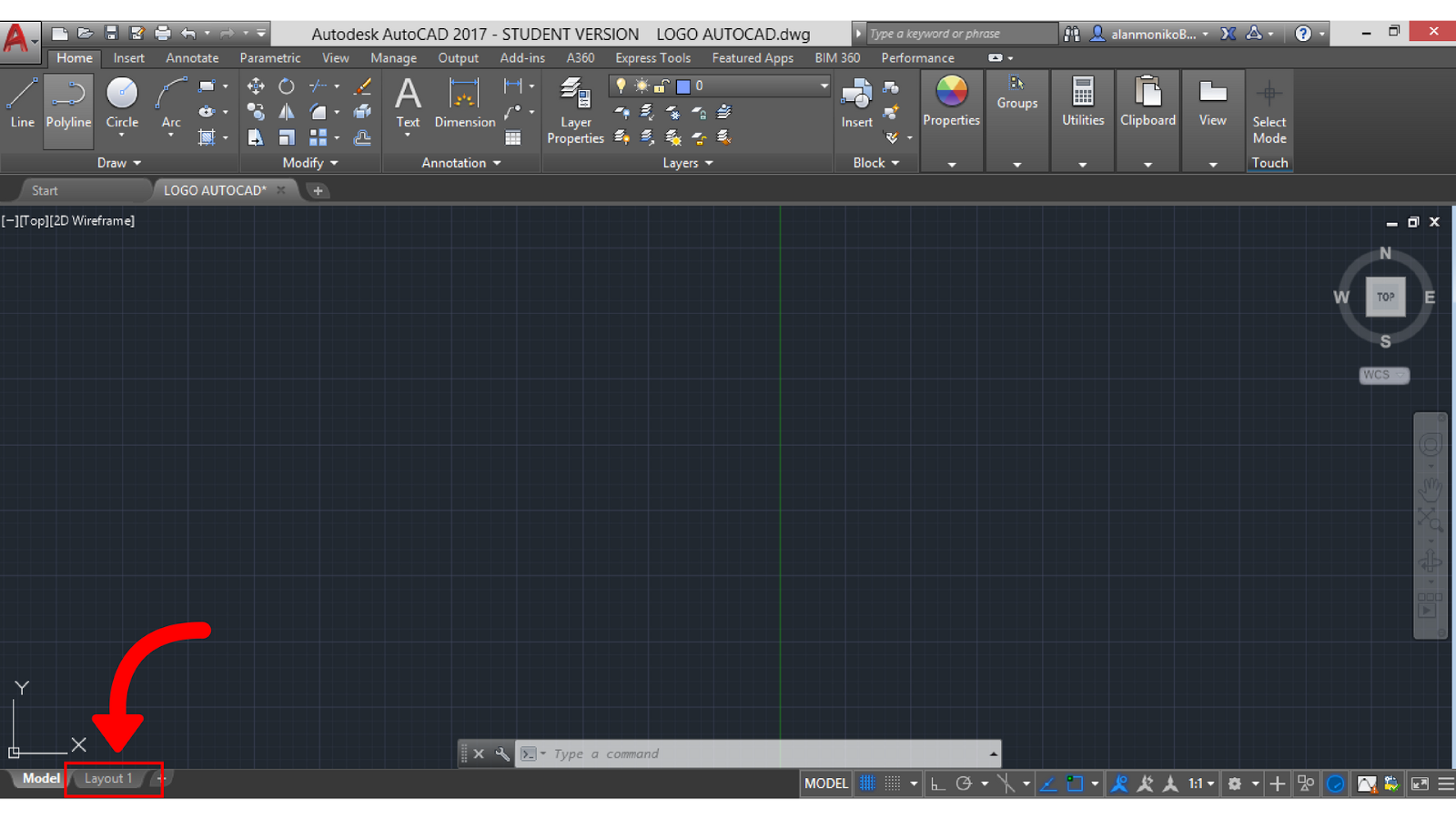Toggle the layer lock padlock in Layers panel

(x=662, y=86)
